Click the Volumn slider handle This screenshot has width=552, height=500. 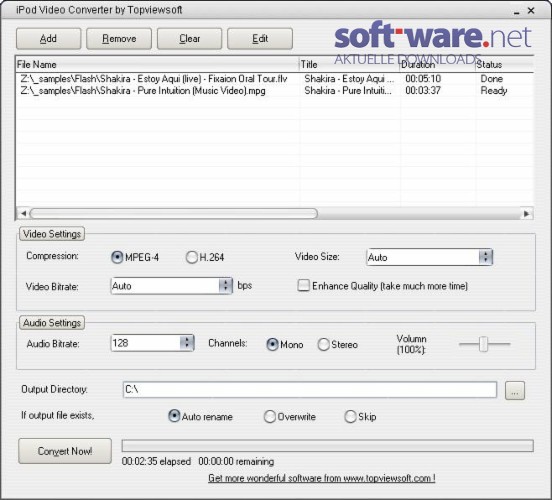484,344
